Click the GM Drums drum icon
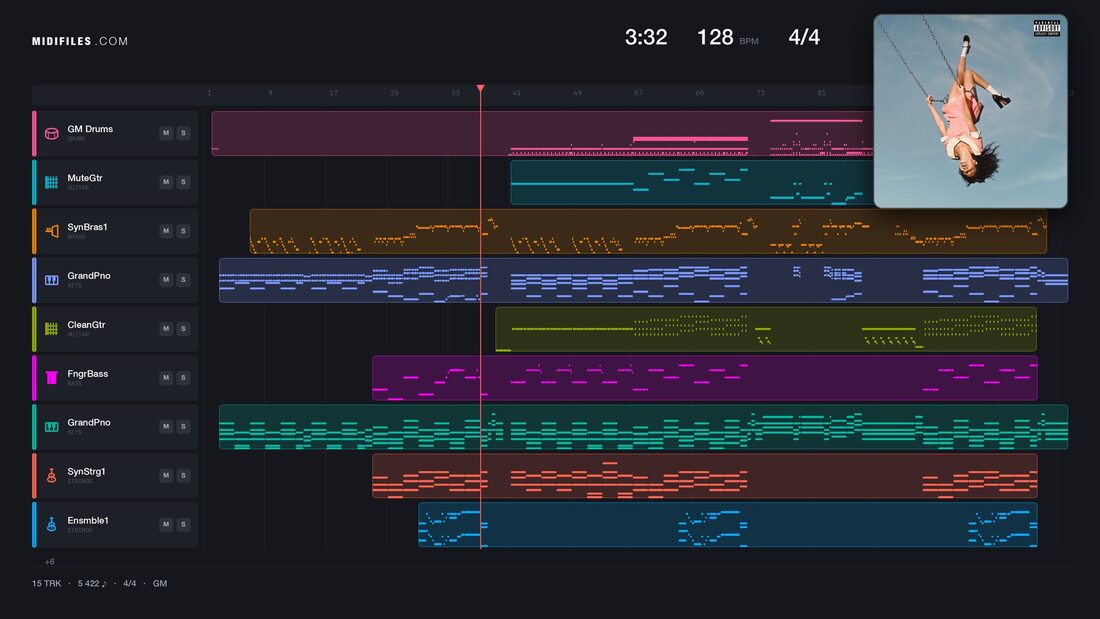 coord(51,133)
